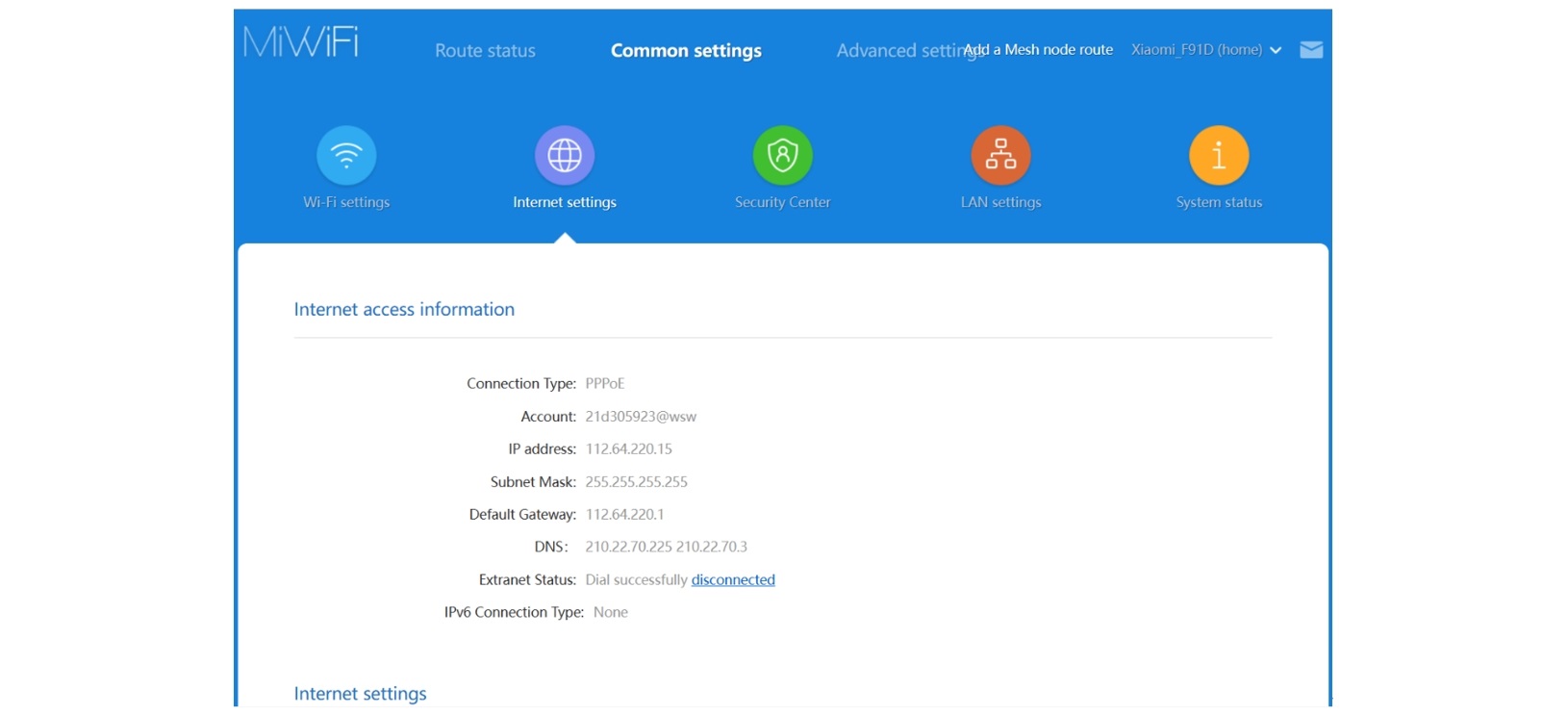Open the green shield Security Center icon
The image size is (1568, 716).
tap(782, 155)
